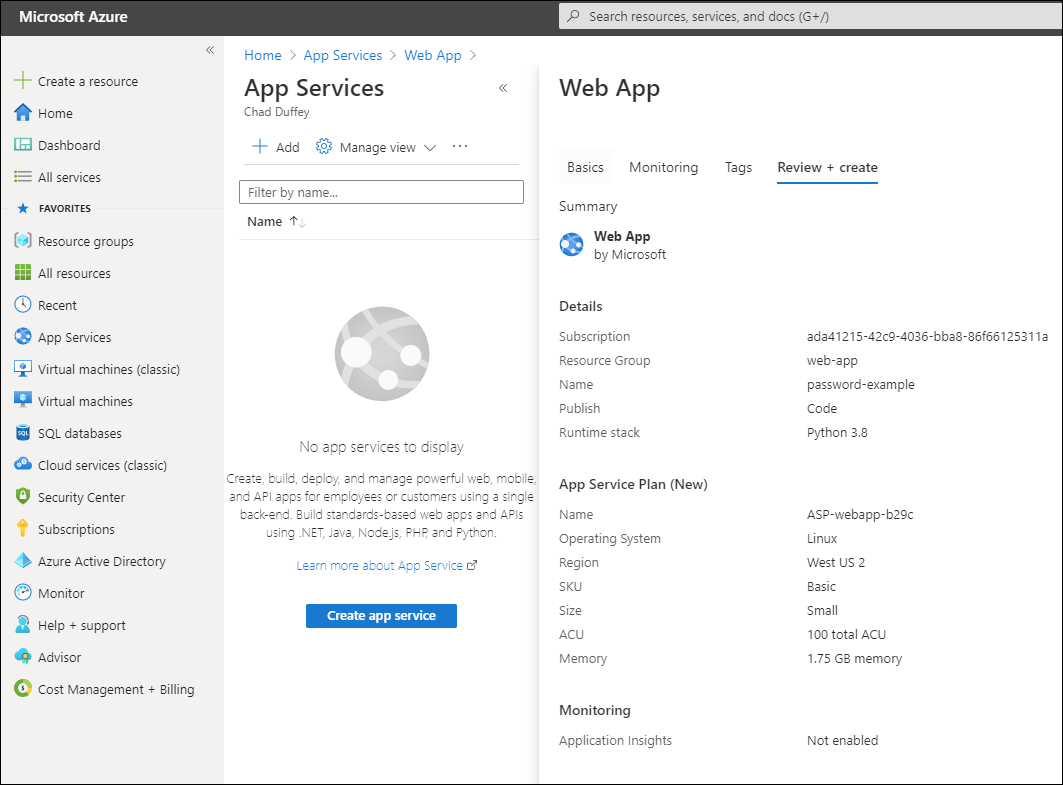This screenshot has width=1063, height=785.
Task: Click the Manage view gear icon
Action: pos(324,146)
